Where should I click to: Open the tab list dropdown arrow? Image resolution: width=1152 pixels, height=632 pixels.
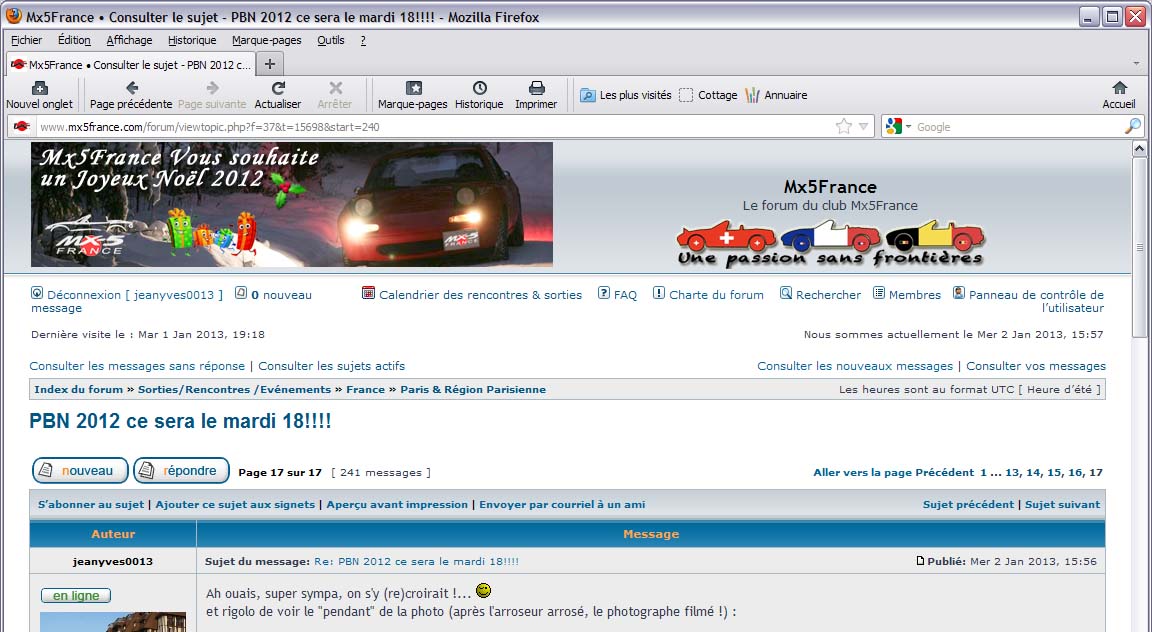[x=1136, y=64]
